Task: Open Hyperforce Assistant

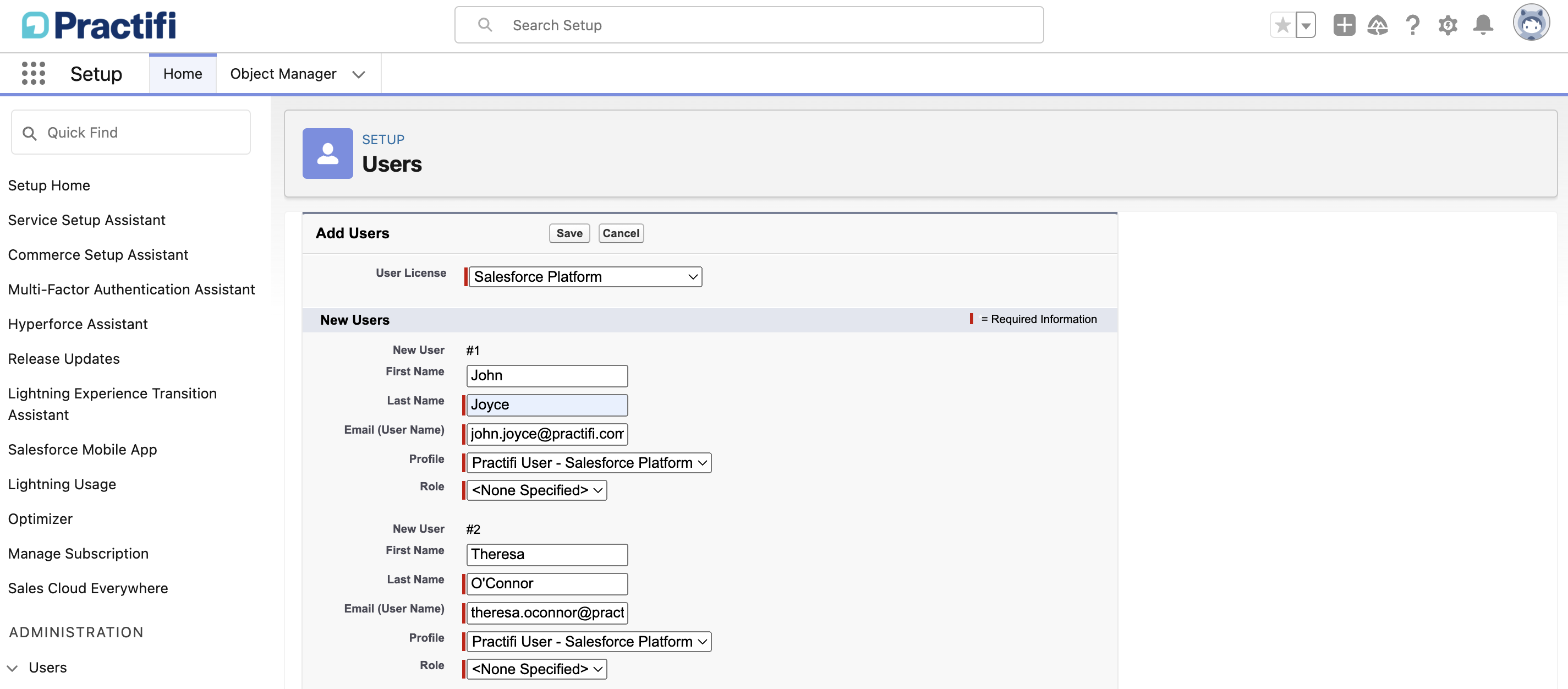Action: coord(78,324)
